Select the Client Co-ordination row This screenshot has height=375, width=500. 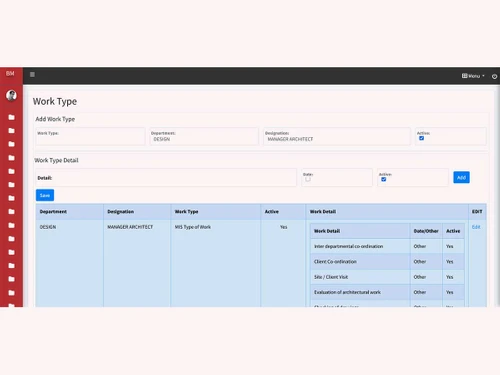[387, 262]
